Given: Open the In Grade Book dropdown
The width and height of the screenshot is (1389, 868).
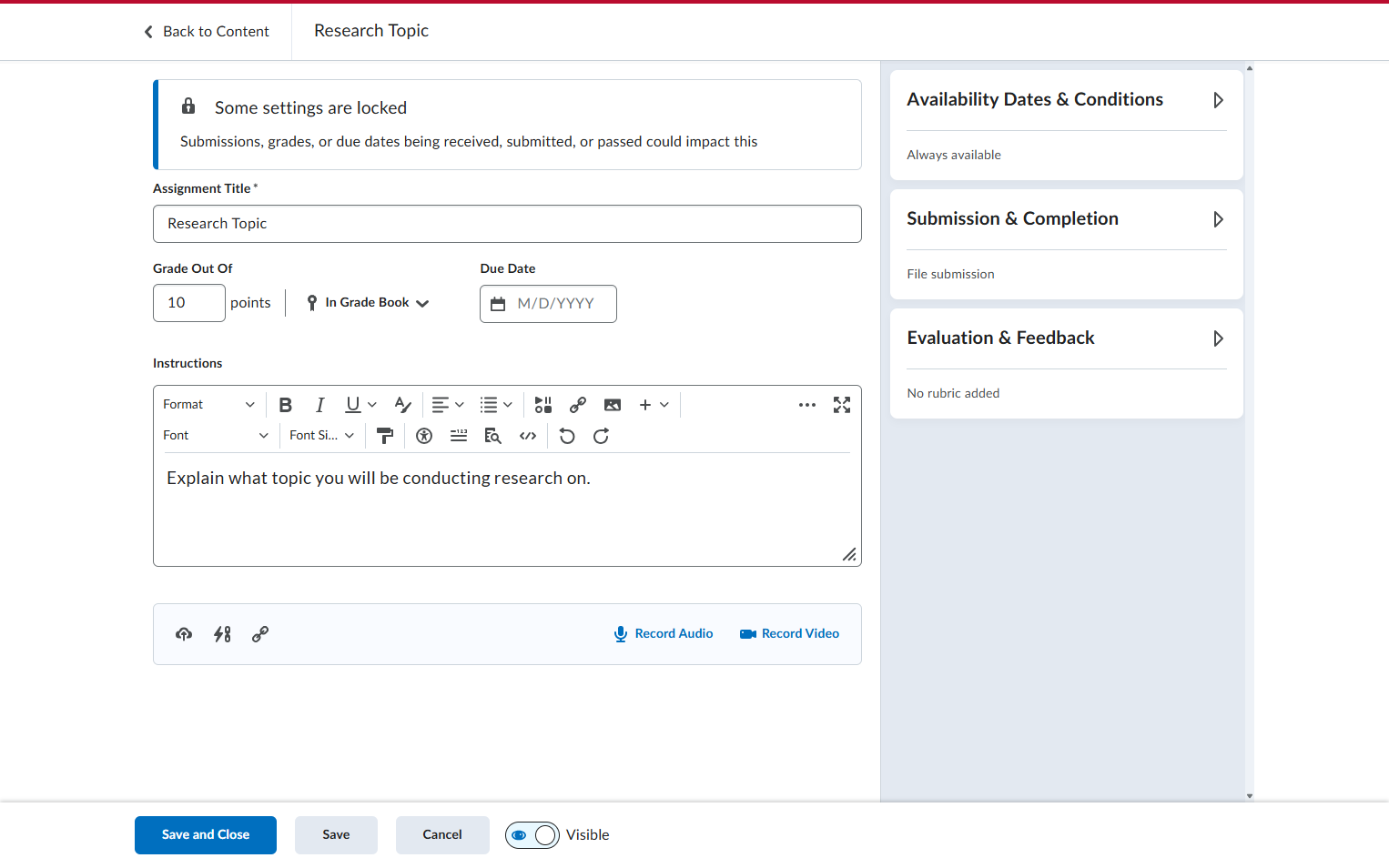Looking at the screenshot, I should 368,303.
